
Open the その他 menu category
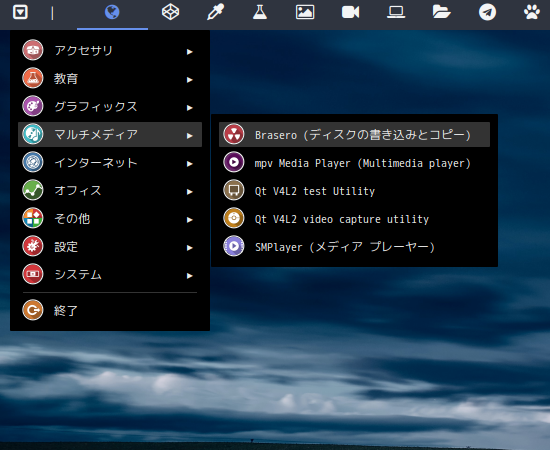pyautogui.click(x=110, y=218)
